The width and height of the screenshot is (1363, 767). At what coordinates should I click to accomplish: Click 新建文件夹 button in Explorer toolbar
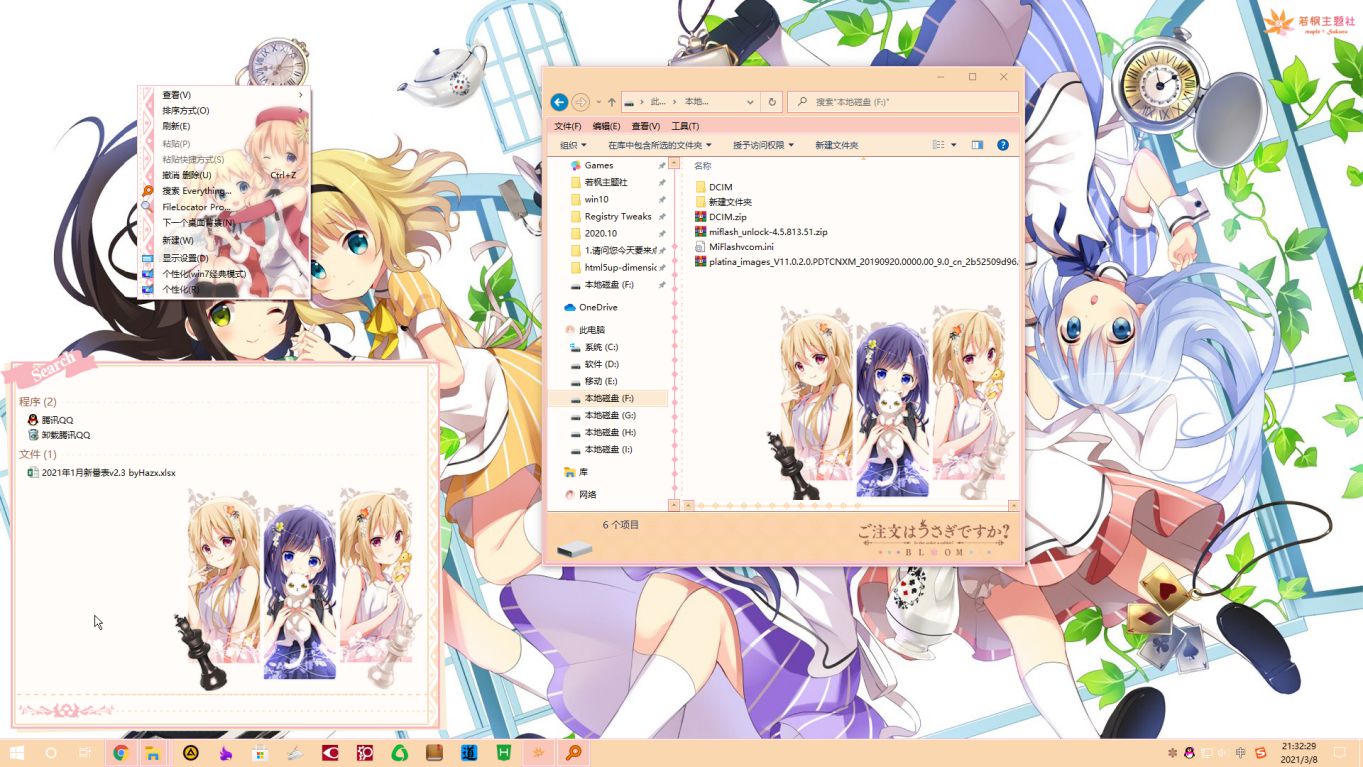pos(836,145)
